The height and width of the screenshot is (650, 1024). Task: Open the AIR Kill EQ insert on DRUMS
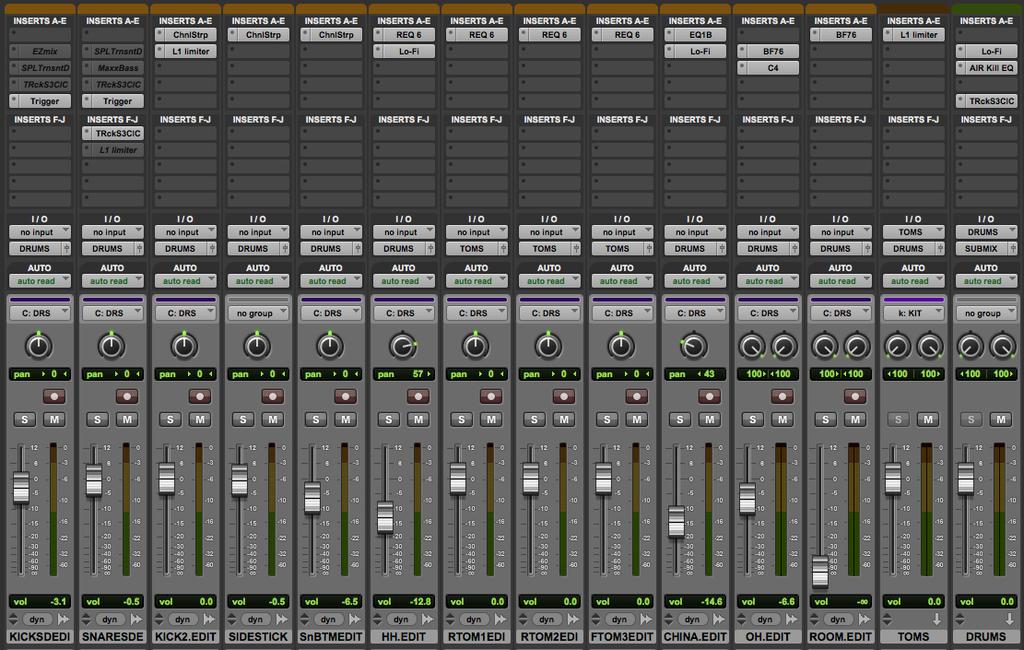[x=987, y=68]
